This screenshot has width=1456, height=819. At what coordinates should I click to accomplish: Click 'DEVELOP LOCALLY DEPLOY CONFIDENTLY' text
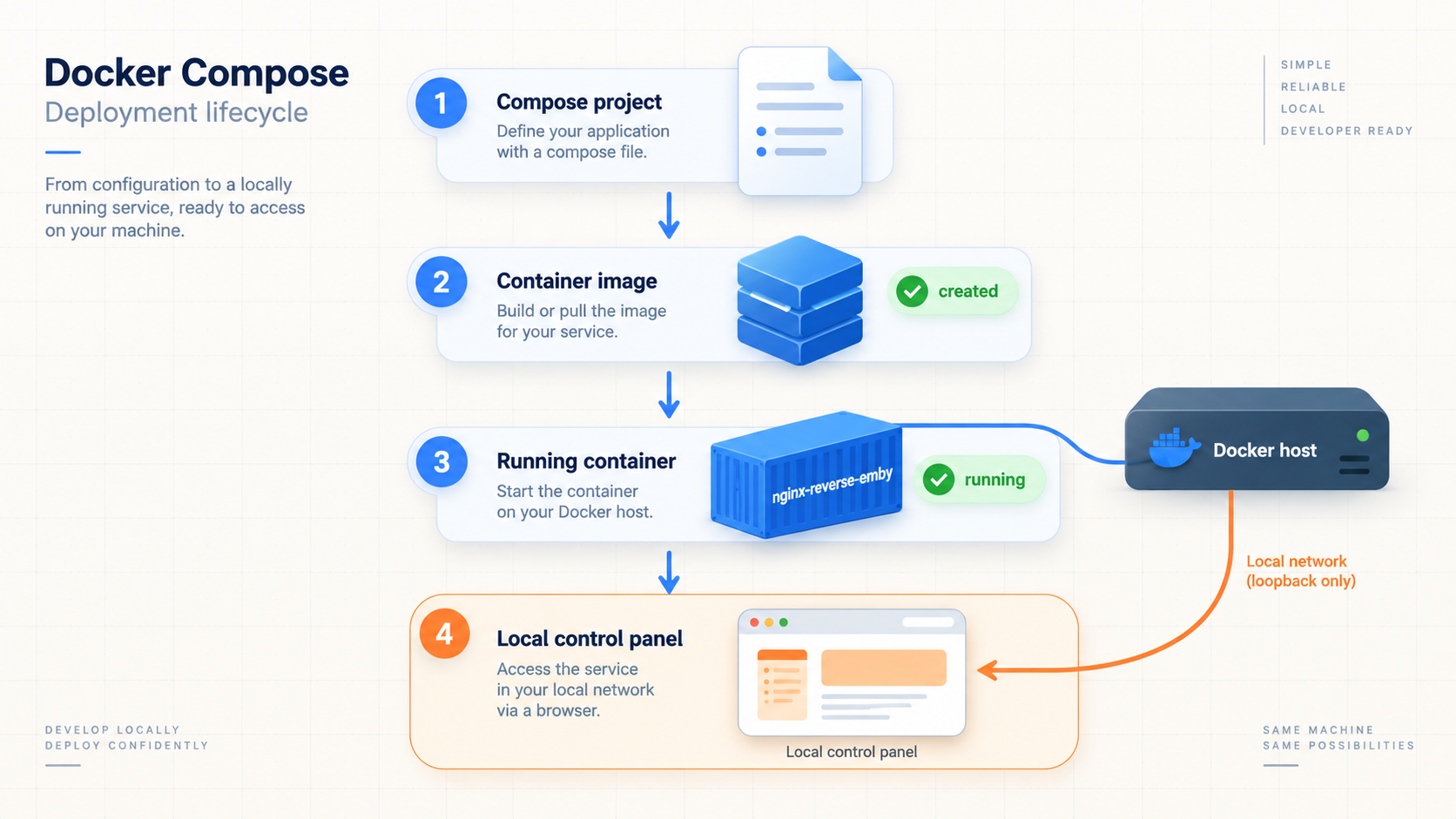(127, 738)
